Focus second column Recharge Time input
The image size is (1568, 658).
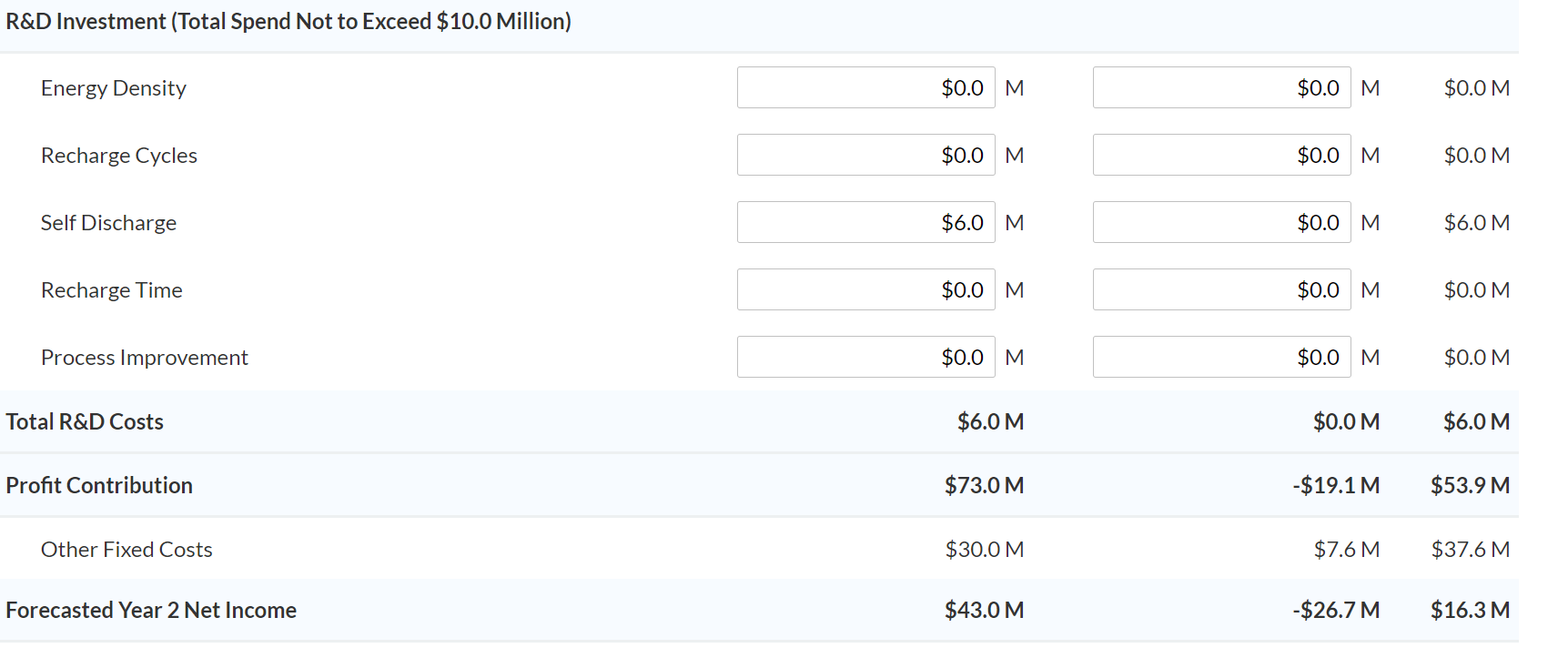click(1221, 289)
